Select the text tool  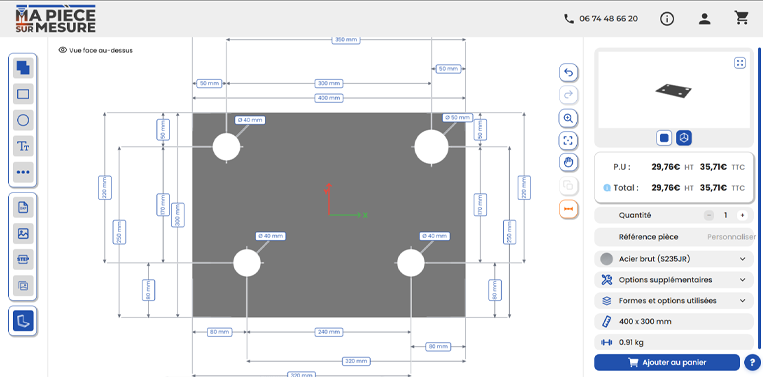[23, 146]
